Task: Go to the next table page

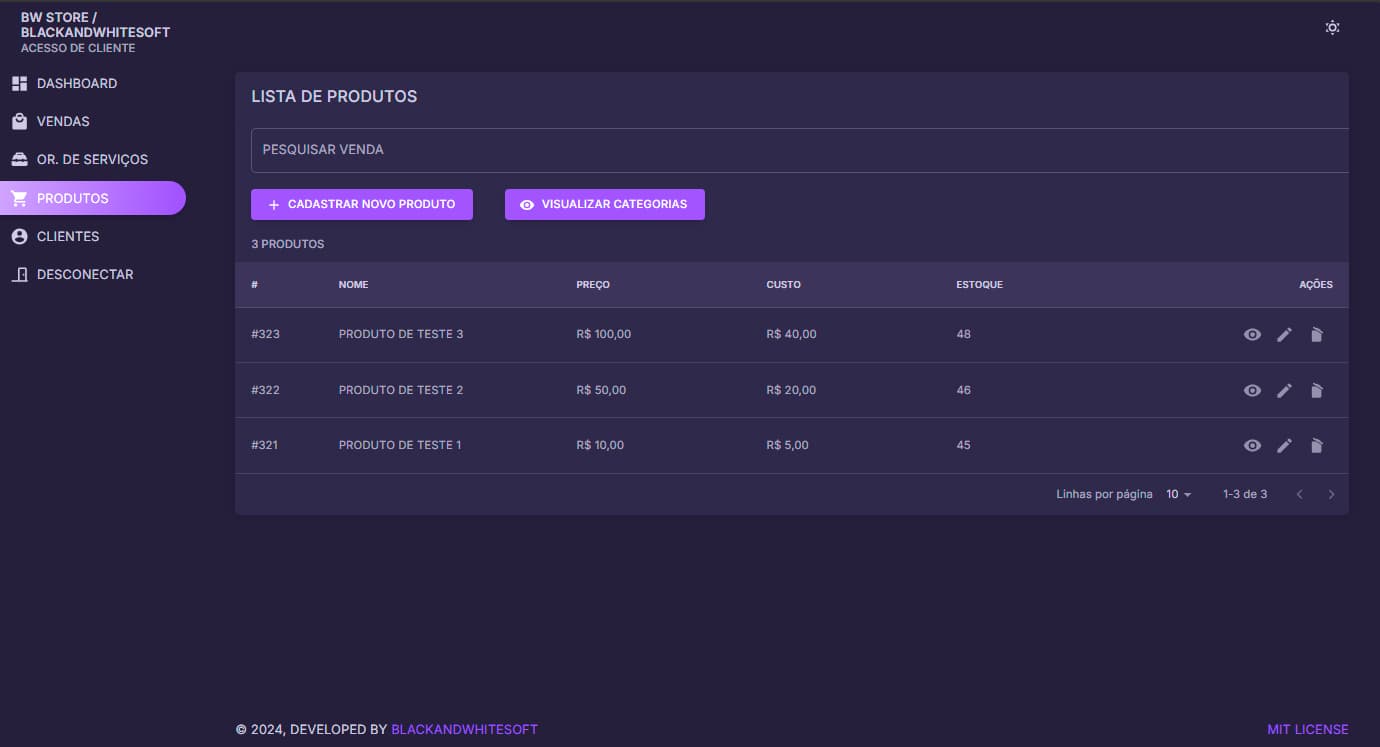Action: tap(1331, 494)
